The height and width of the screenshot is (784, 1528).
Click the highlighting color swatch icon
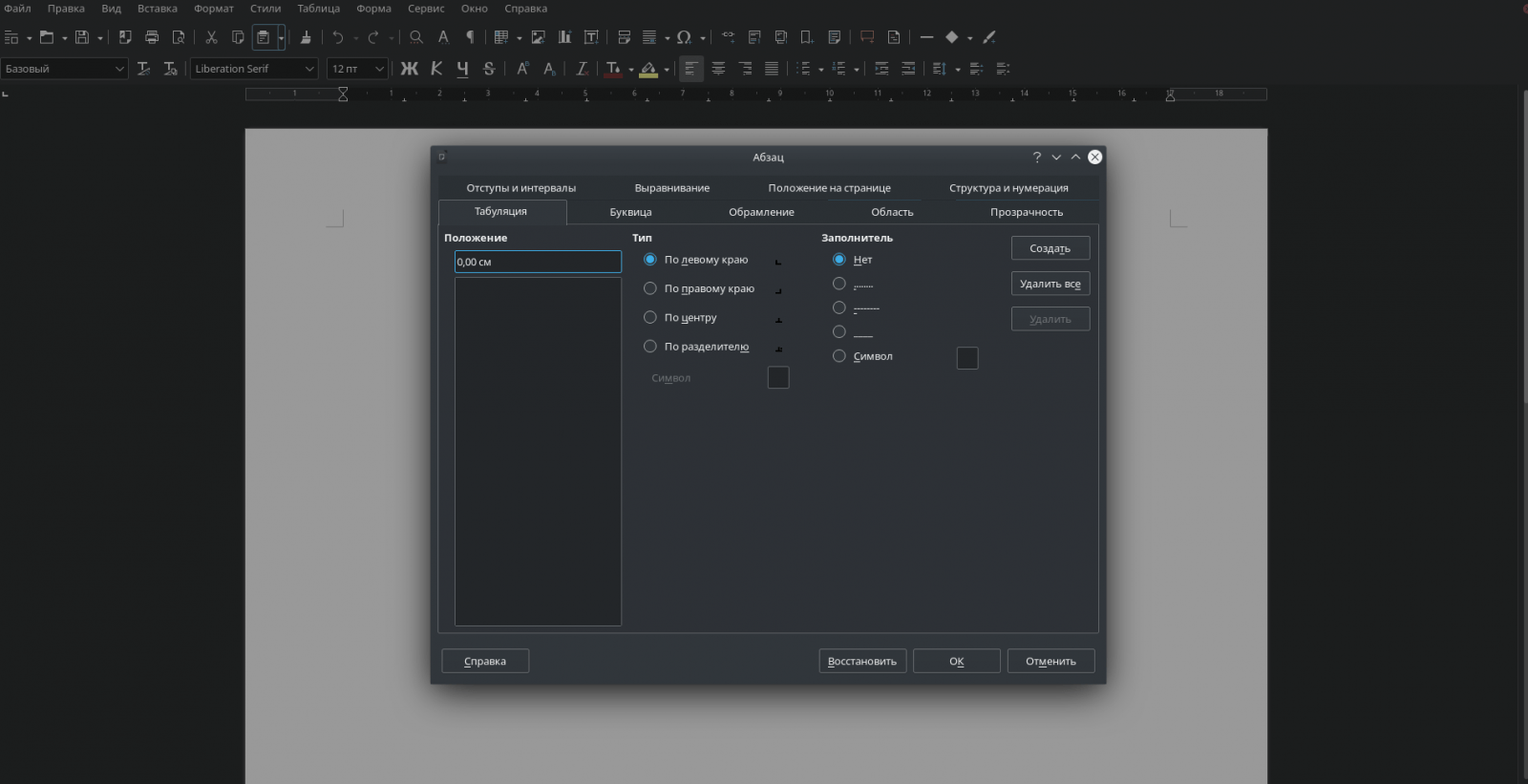pos(648,69)
